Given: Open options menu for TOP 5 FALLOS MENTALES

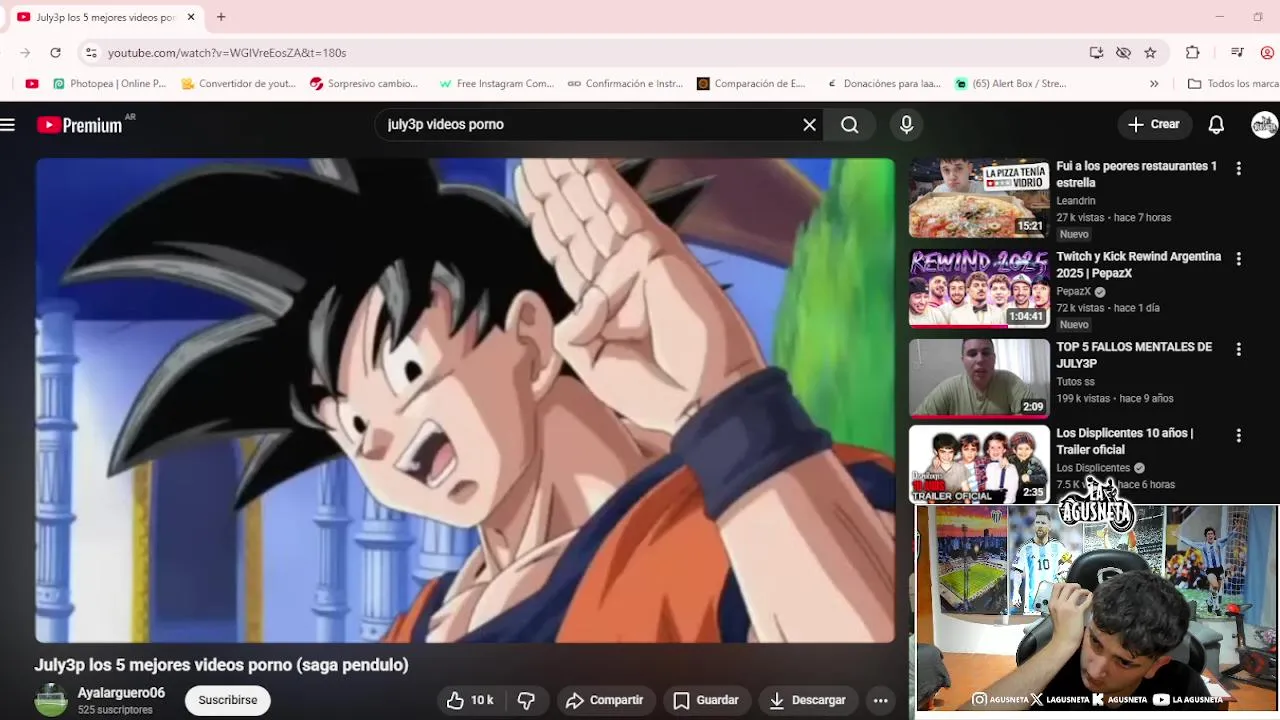Looking at the screenshot, I should (1238, 349).
